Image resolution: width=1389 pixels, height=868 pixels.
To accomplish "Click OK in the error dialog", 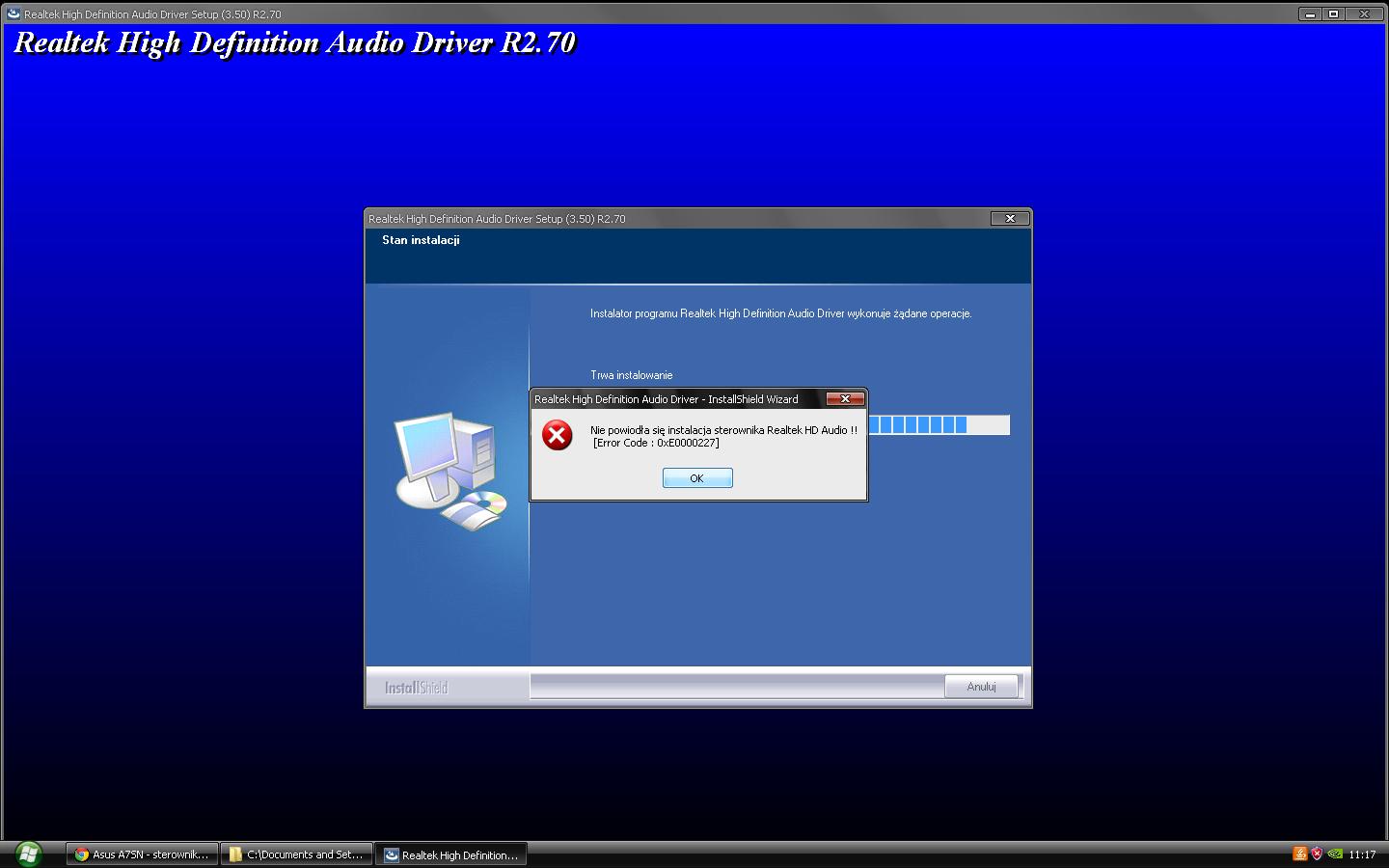I will coord(697,478).
